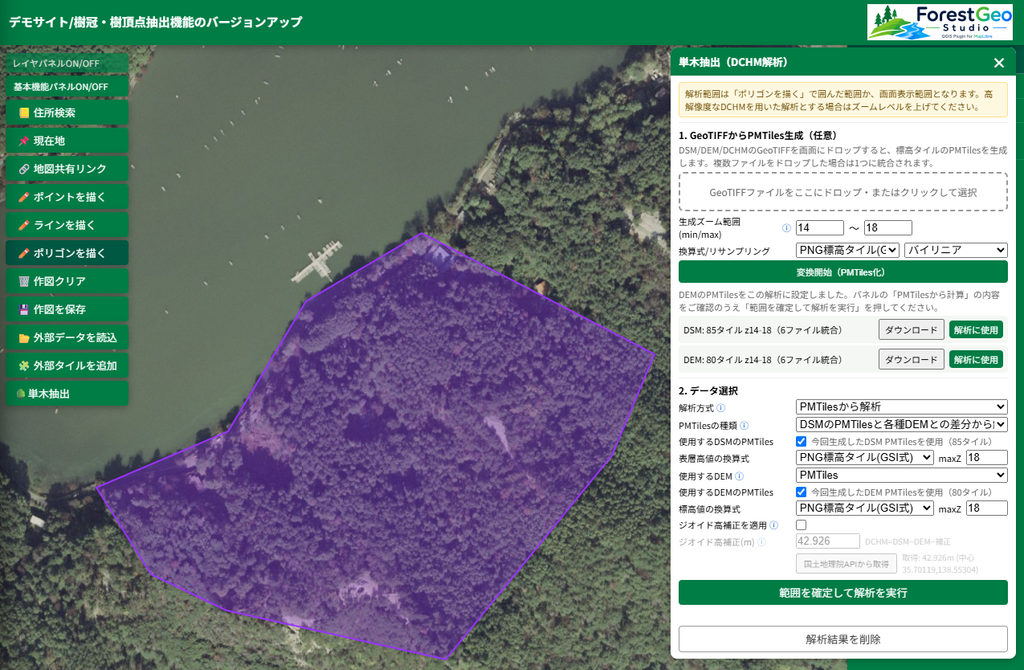
Task: Open the 住所検索 address search tool
Action: [x=67, y=112]
